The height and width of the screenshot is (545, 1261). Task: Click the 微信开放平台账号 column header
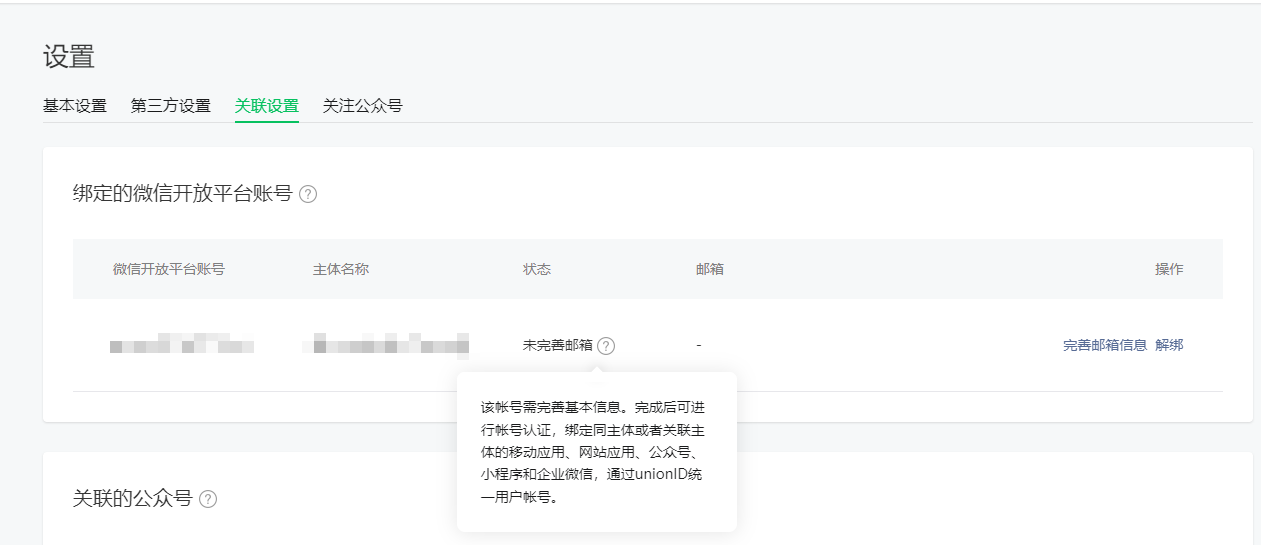169,270
